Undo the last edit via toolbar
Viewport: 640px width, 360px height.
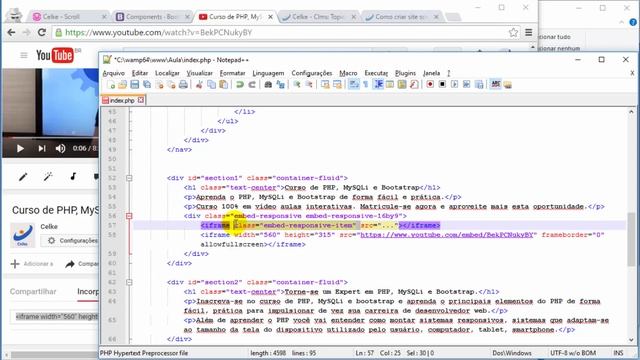point(240,84)
